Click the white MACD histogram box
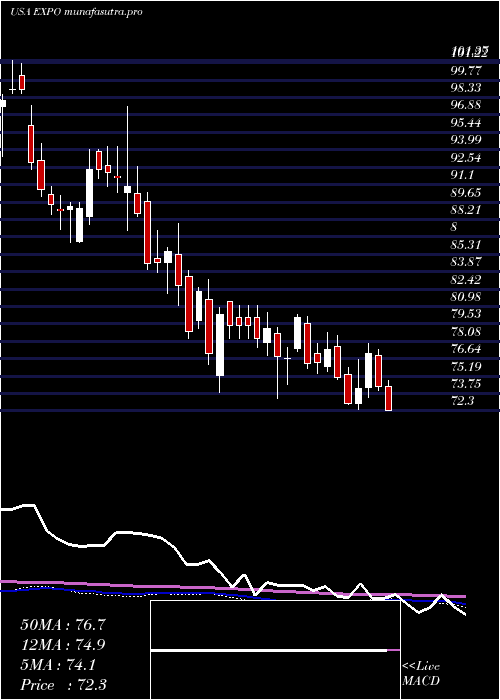This screenshot has width=500, height=700. pos(275,650)
